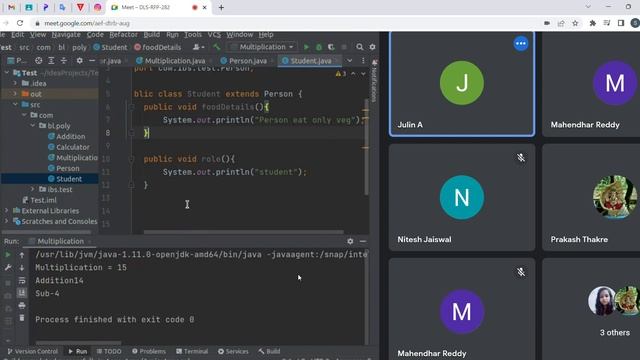The image size is (640, 360).
Task: Clear all console output with trash icon
Action: click(x=22, y=318)
